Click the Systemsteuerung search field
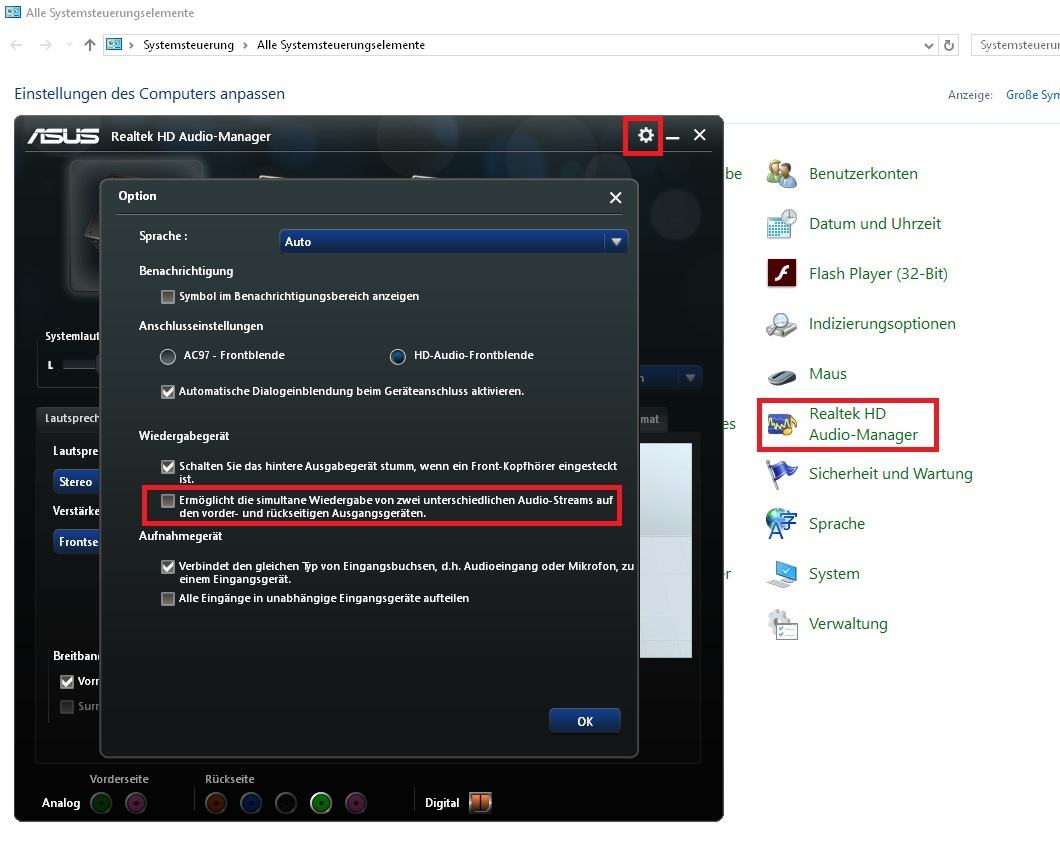The image size is (1060, 841). tap(1015, 45)
